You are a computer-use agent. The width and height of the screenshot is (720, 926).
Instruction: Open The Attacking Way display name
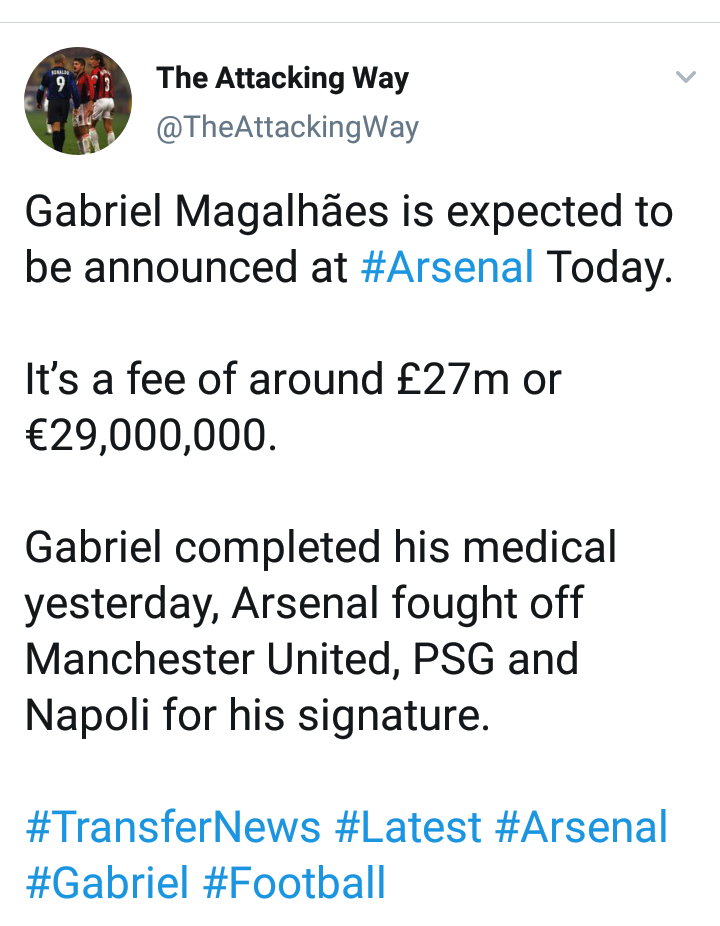[x=283, y=79]
